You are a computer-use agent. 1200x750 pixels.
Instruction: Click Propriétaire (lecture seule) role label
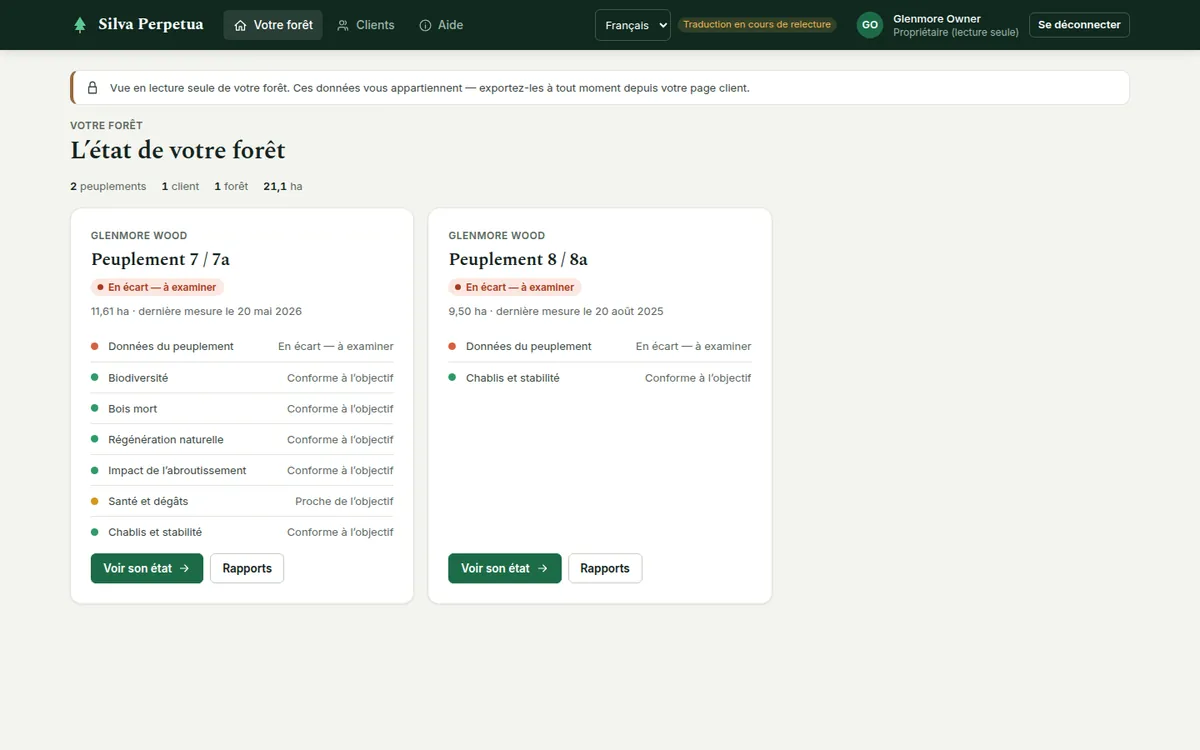(956, 33)
